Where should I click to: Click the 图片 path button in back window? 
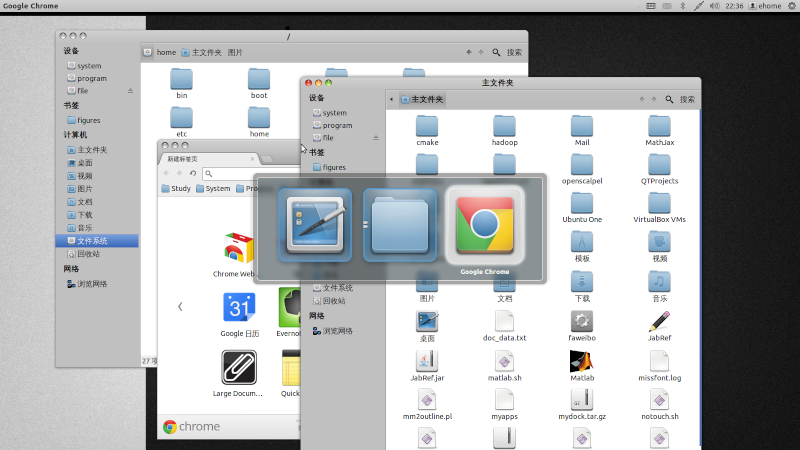(235, 53)
